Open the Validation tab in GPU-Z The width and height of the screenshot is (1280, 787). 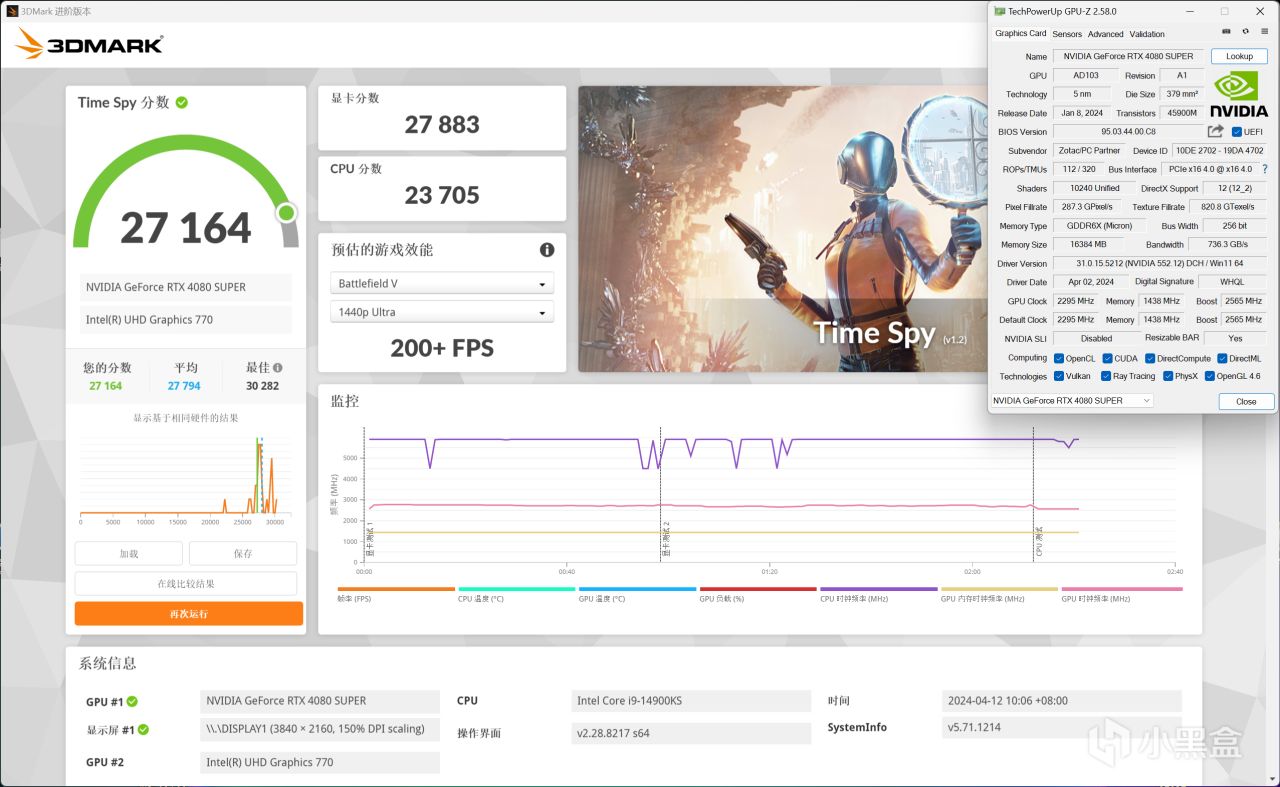(1147, 34)
